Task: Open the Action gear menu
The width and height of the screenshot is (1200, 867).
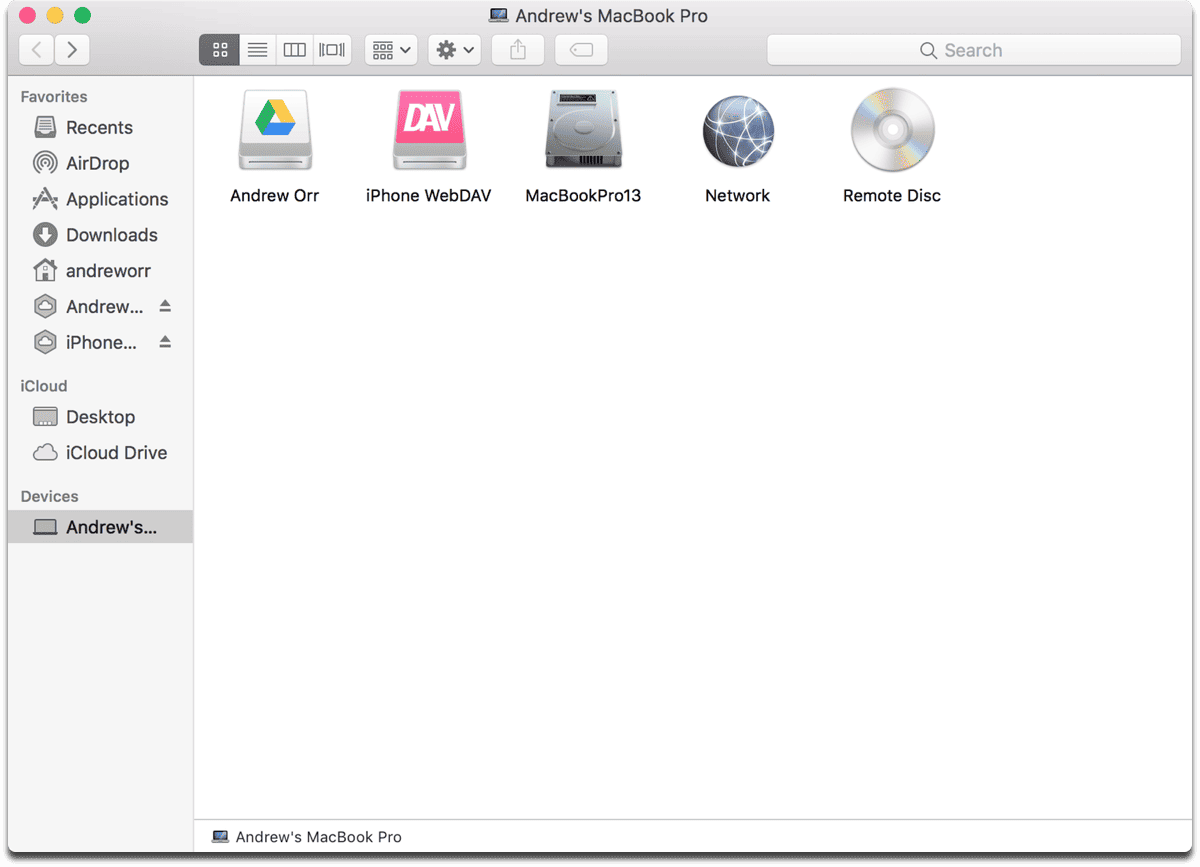Action: click(455, 50)
